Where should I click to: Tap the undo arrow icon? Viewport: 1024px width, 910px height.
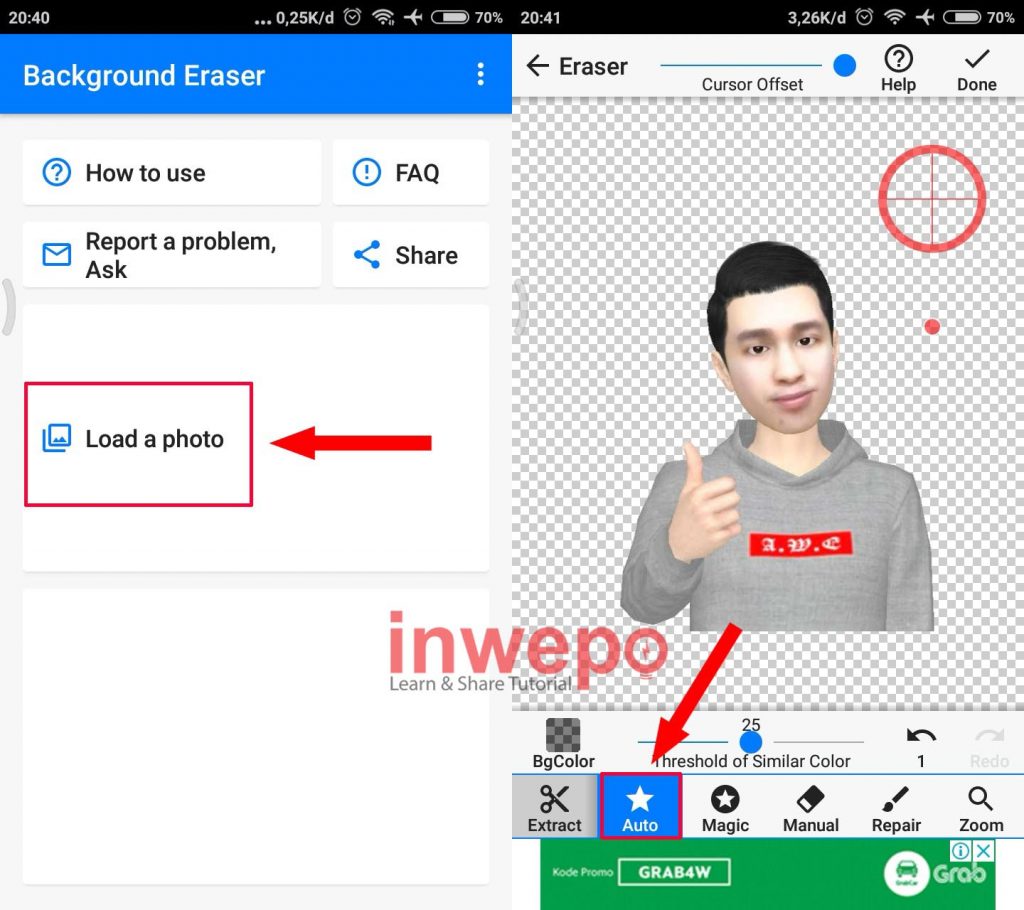coord(921,736)
